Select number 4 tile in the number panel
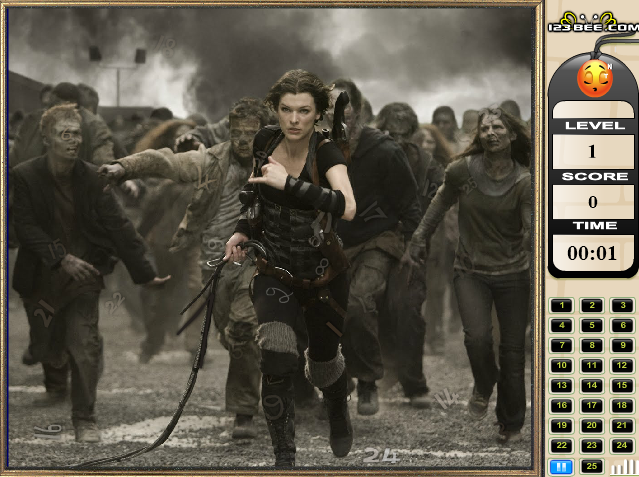The height and width of the screenshot is (477, 639). pyautogui.click(x=562, y=325)
